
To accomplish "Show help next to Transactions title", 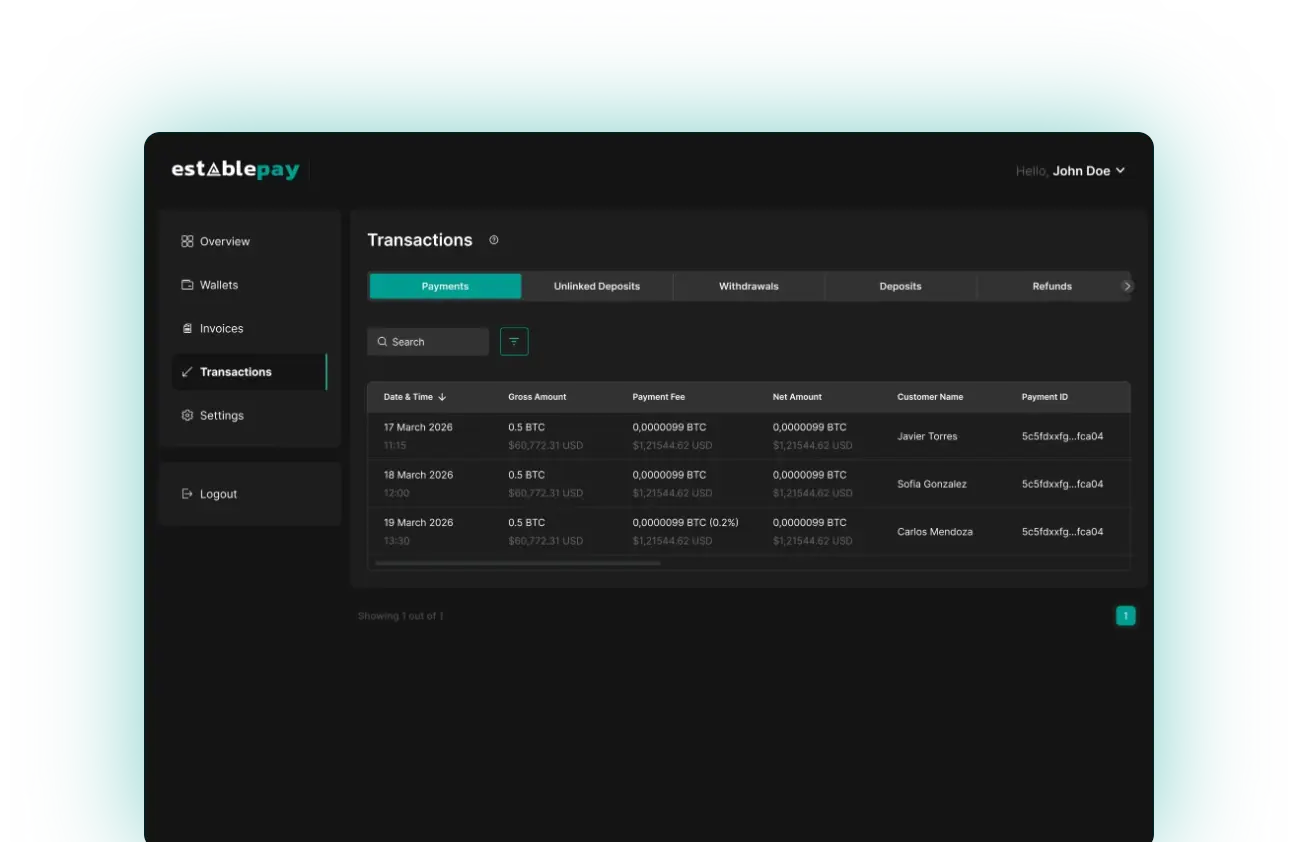I will point(494,240).
